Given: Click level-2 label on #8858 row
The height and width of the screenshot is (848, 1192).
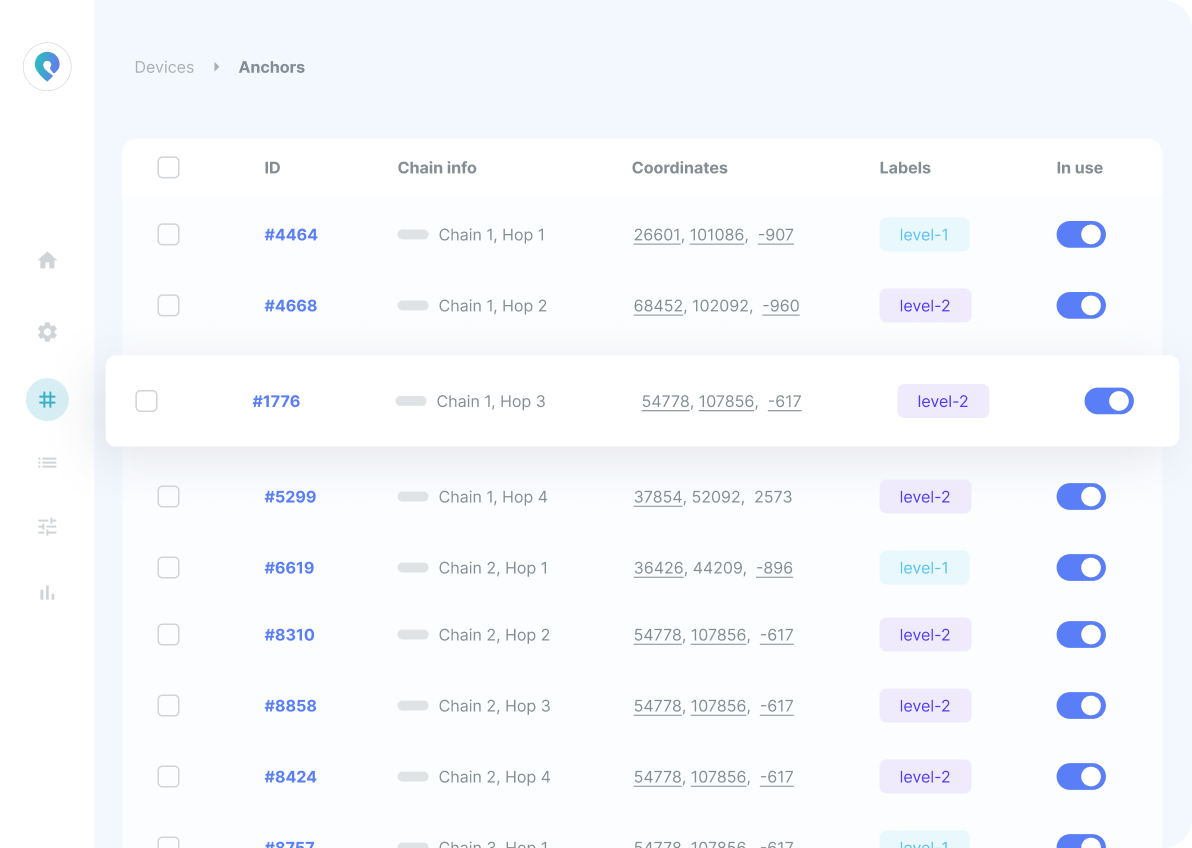Looking at the screenshot, I should pos(925,705).
